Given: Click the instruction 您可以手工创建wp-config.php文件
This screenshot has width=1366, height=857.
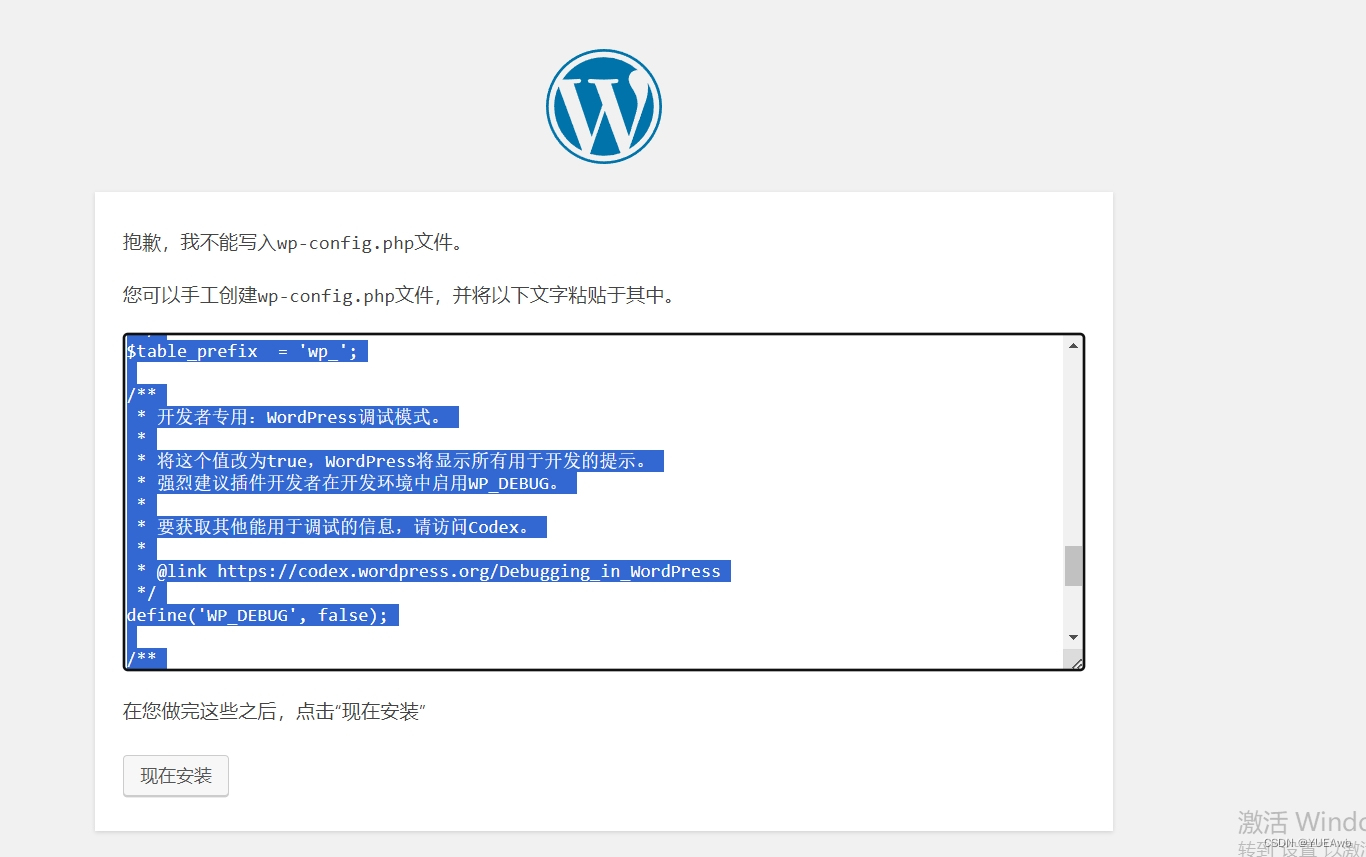Looking at the screenshot, I should (399, 295).
